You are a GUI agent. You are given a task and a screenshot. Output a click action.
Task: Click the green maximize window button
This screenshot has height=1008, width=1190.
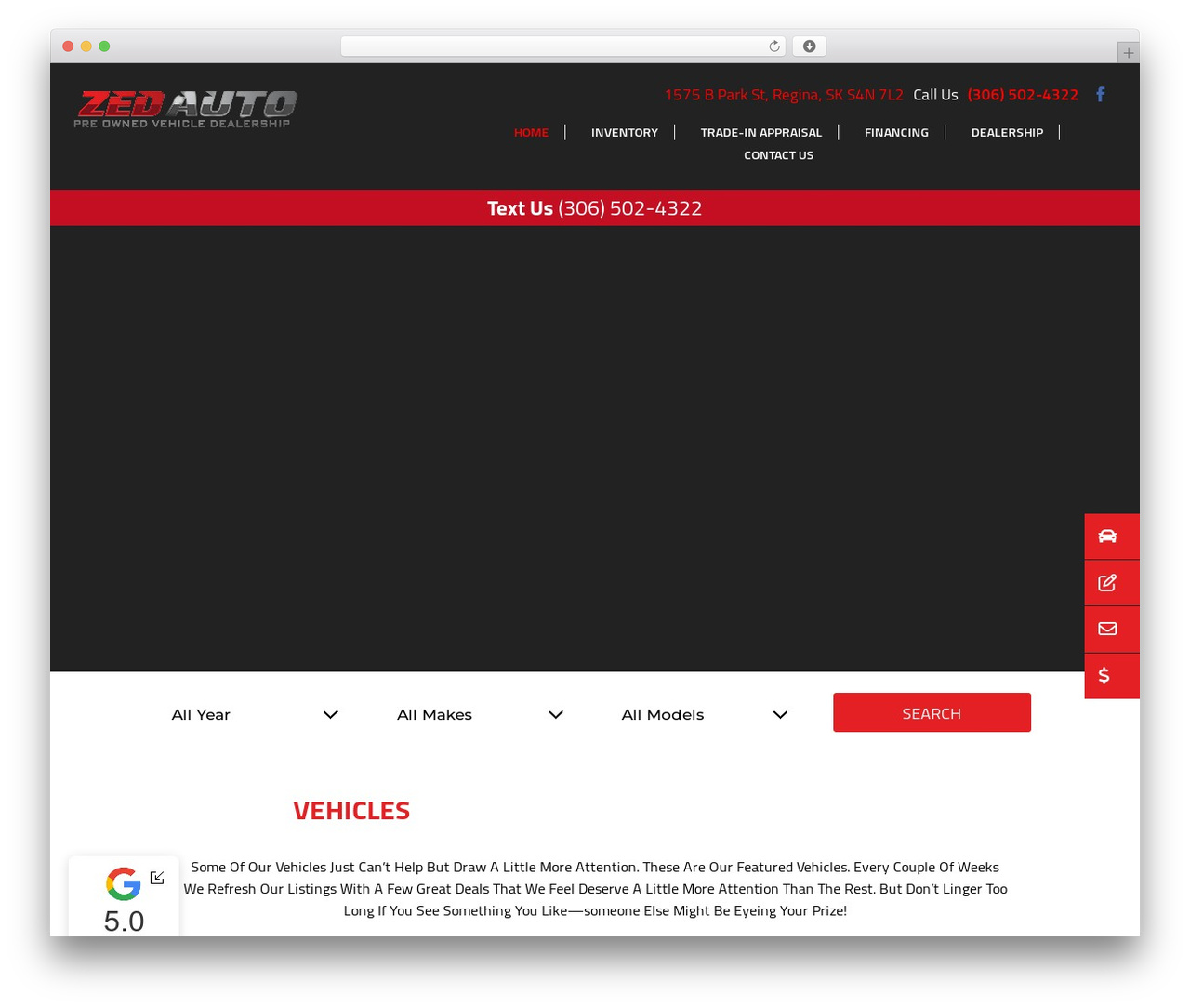point(104,46)
